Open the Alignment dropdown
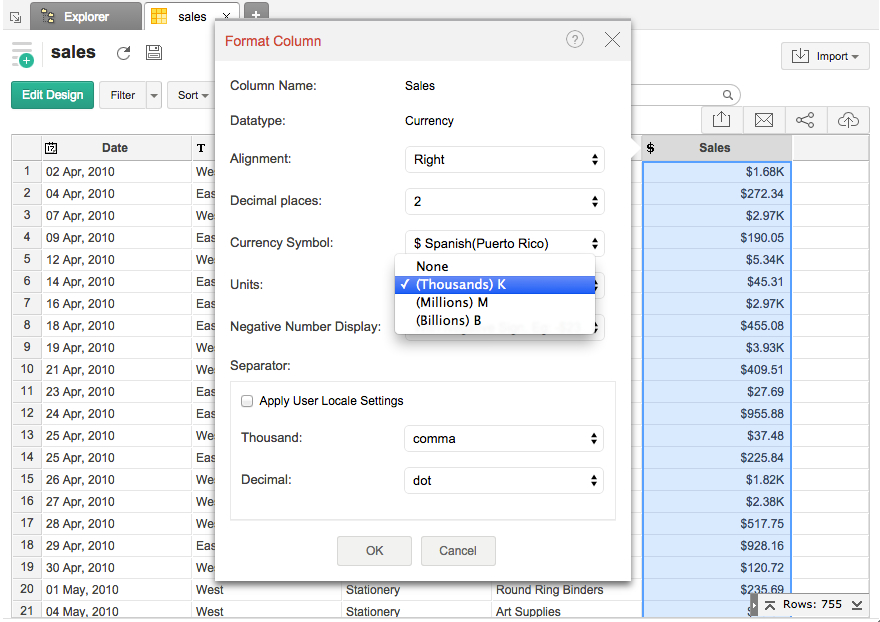The image size is (880, 622). (x=504, y=160)
